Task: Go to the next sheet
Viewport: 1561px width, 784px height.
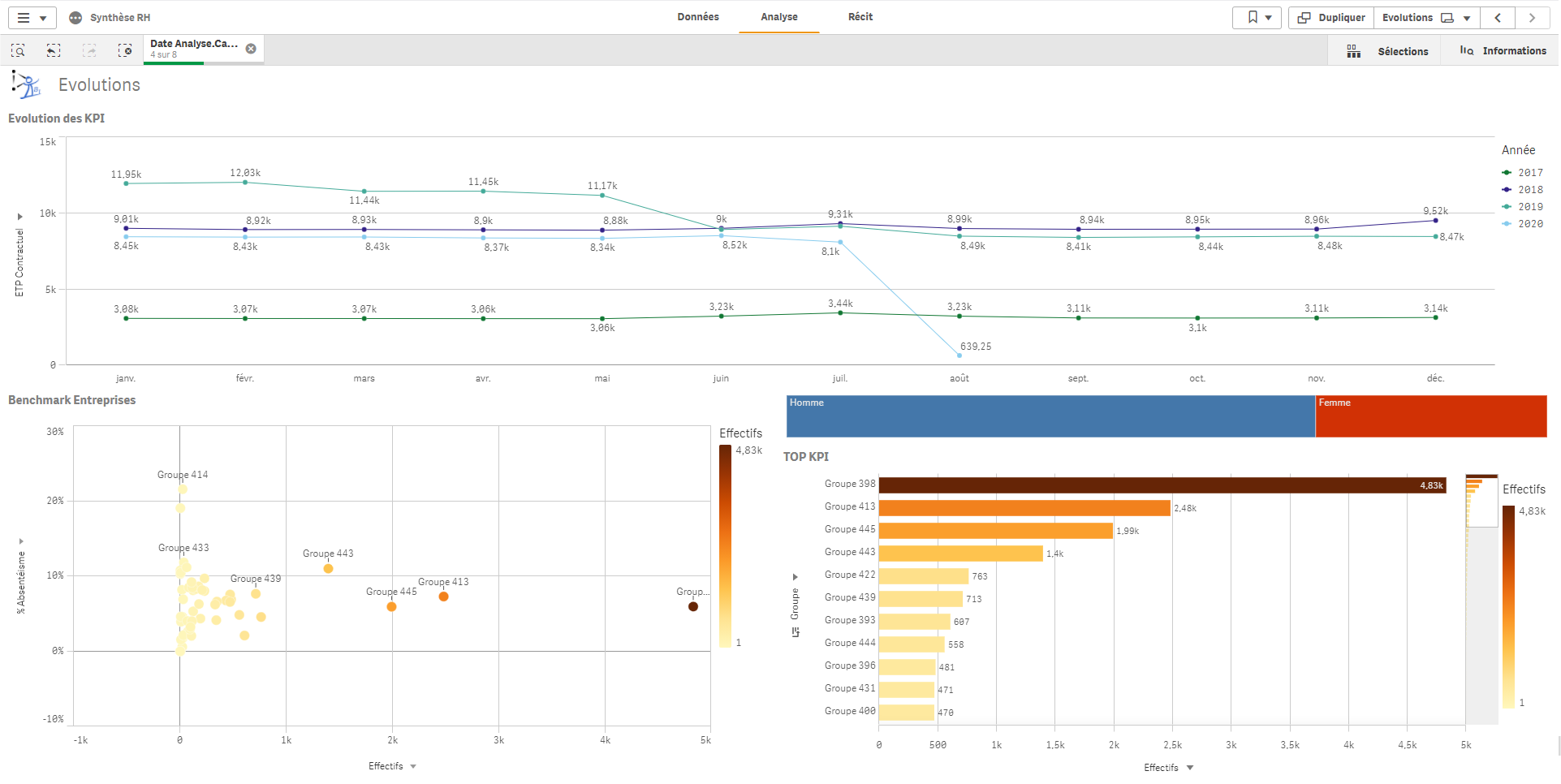Action: click(1532, 18)
